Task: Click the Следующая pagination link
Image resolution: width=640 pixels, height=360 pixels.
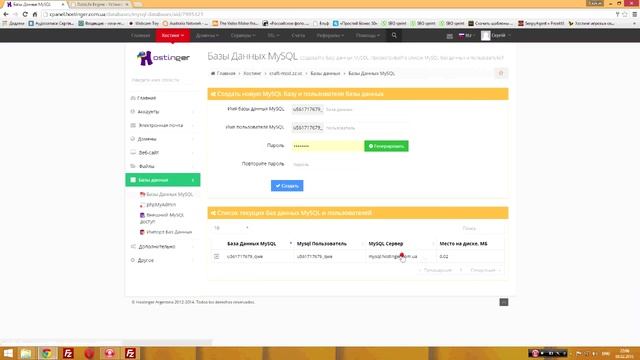Action: (x=484, y=270)
